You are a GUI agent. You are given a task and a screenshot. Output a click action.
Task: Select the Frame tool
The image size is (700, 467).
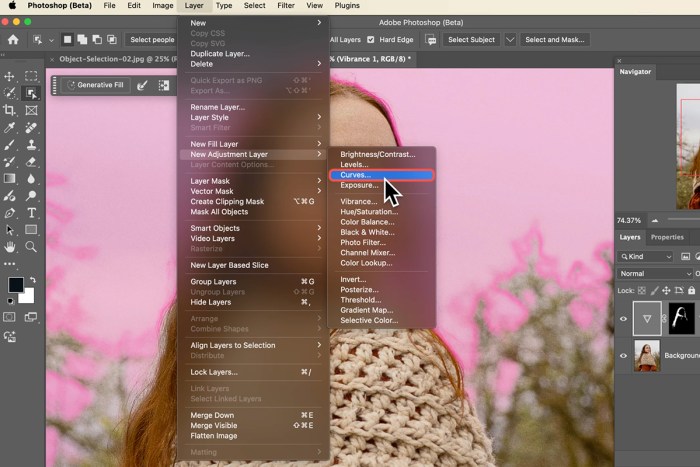pyautogui.click(x=31, y=110)
